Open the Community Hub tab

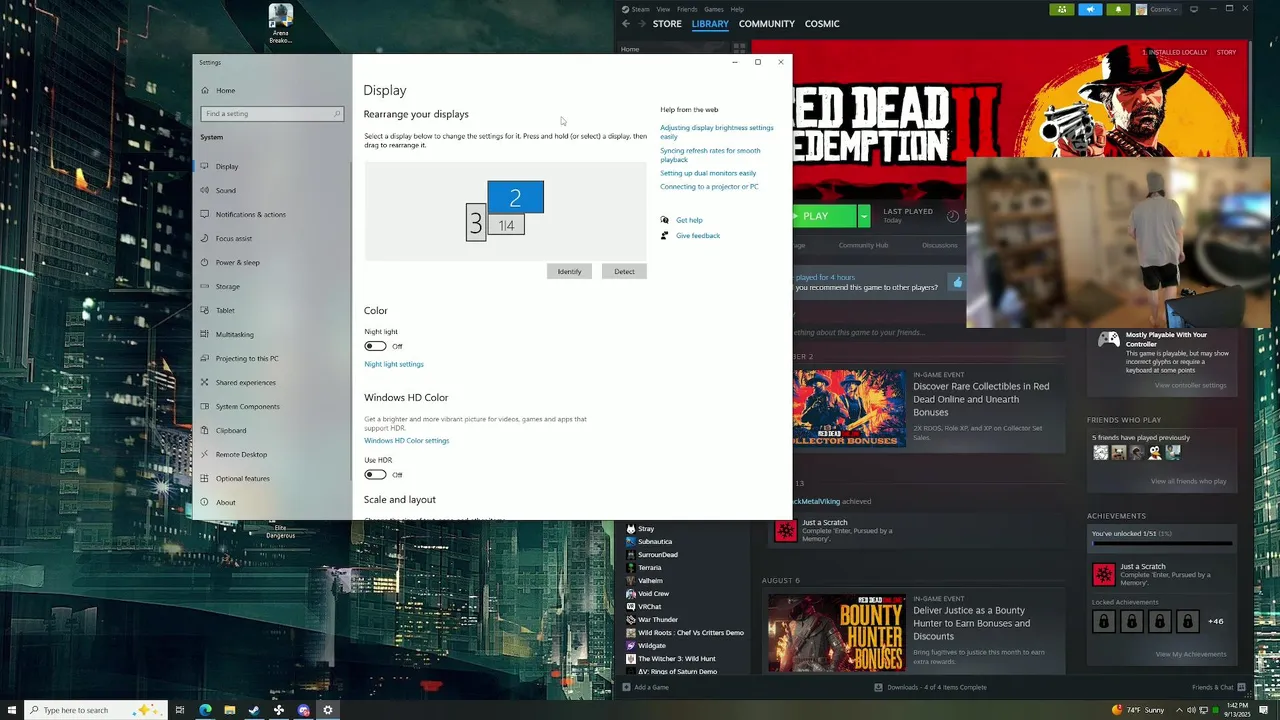click(863, 245)
